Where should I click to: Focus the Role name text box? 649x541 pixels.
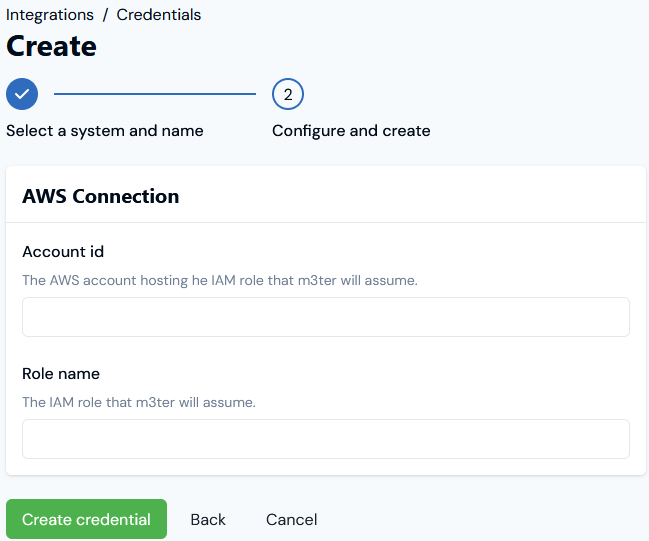[x=326, y=439]
